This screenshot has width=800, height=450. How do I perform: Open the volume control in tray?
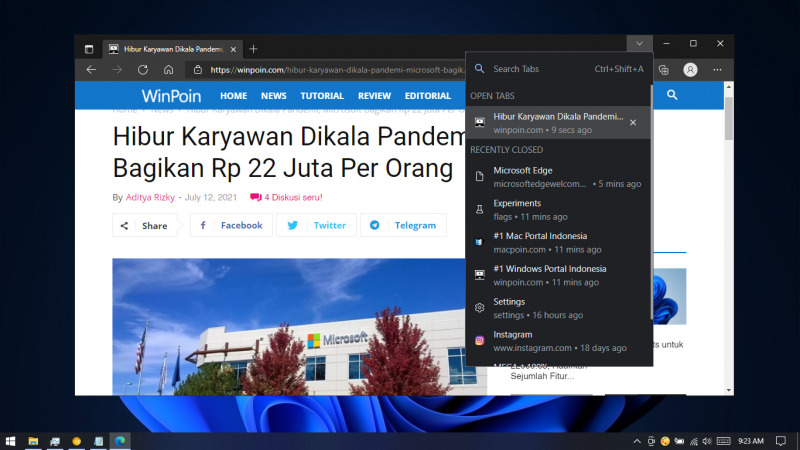707,441
